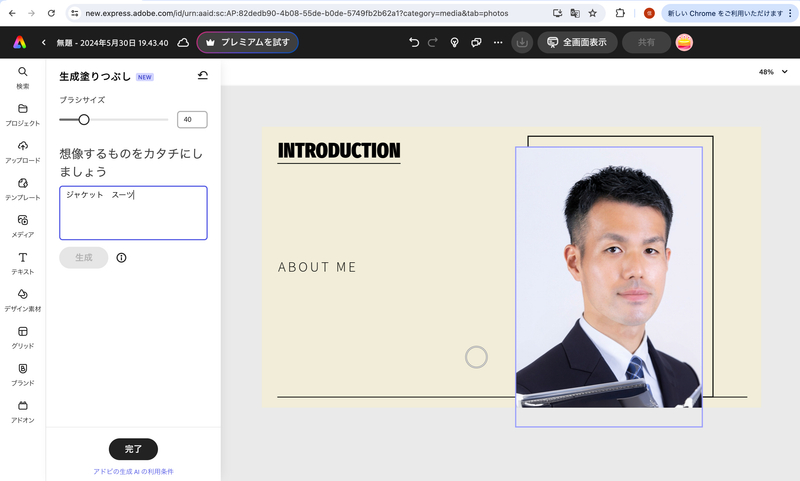
Task: Click the Chrome address bar URL
Action: [x=296, y=13]
